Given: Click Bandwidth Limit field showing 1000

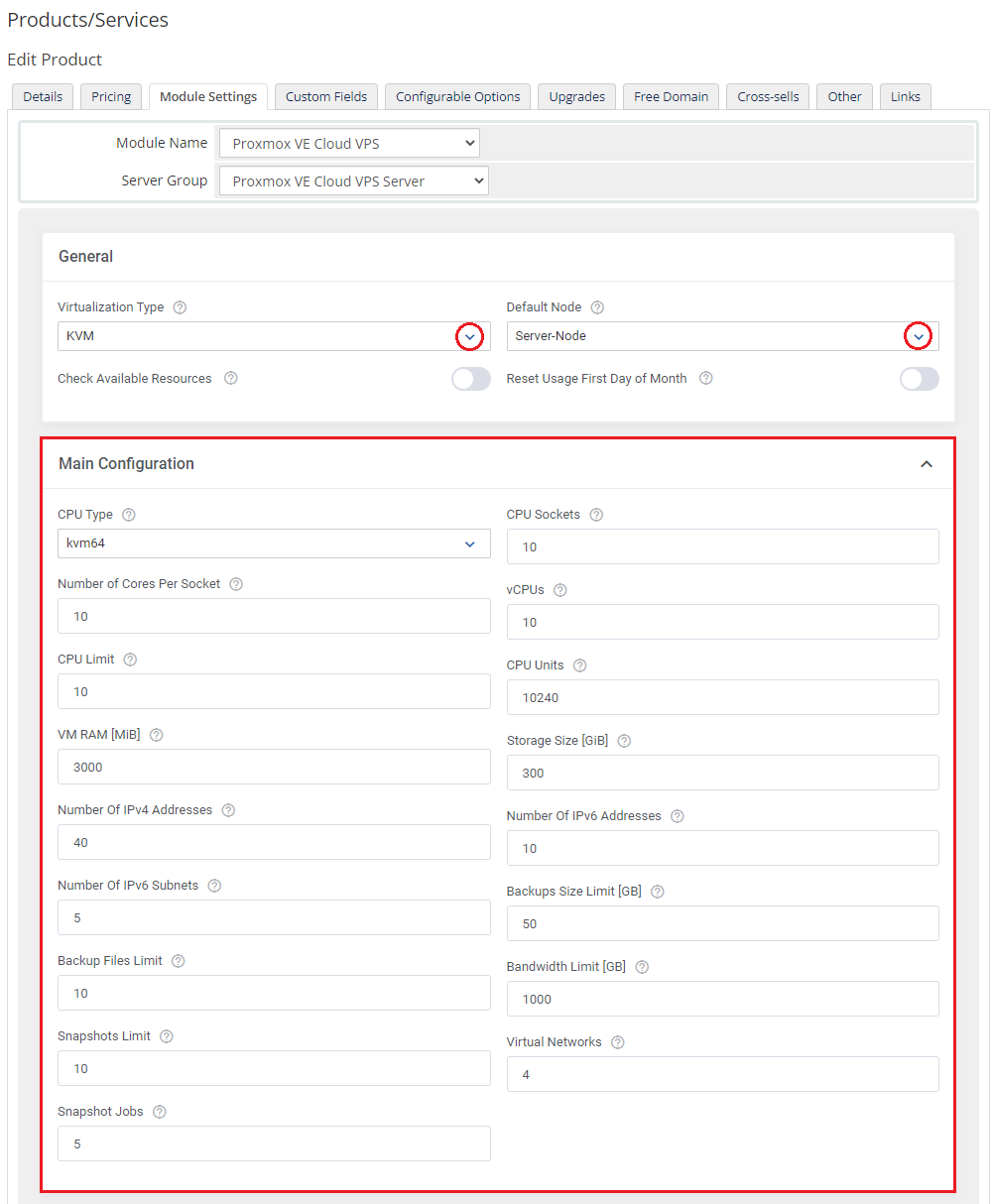Looking at the screenshot, I should 723,999.
